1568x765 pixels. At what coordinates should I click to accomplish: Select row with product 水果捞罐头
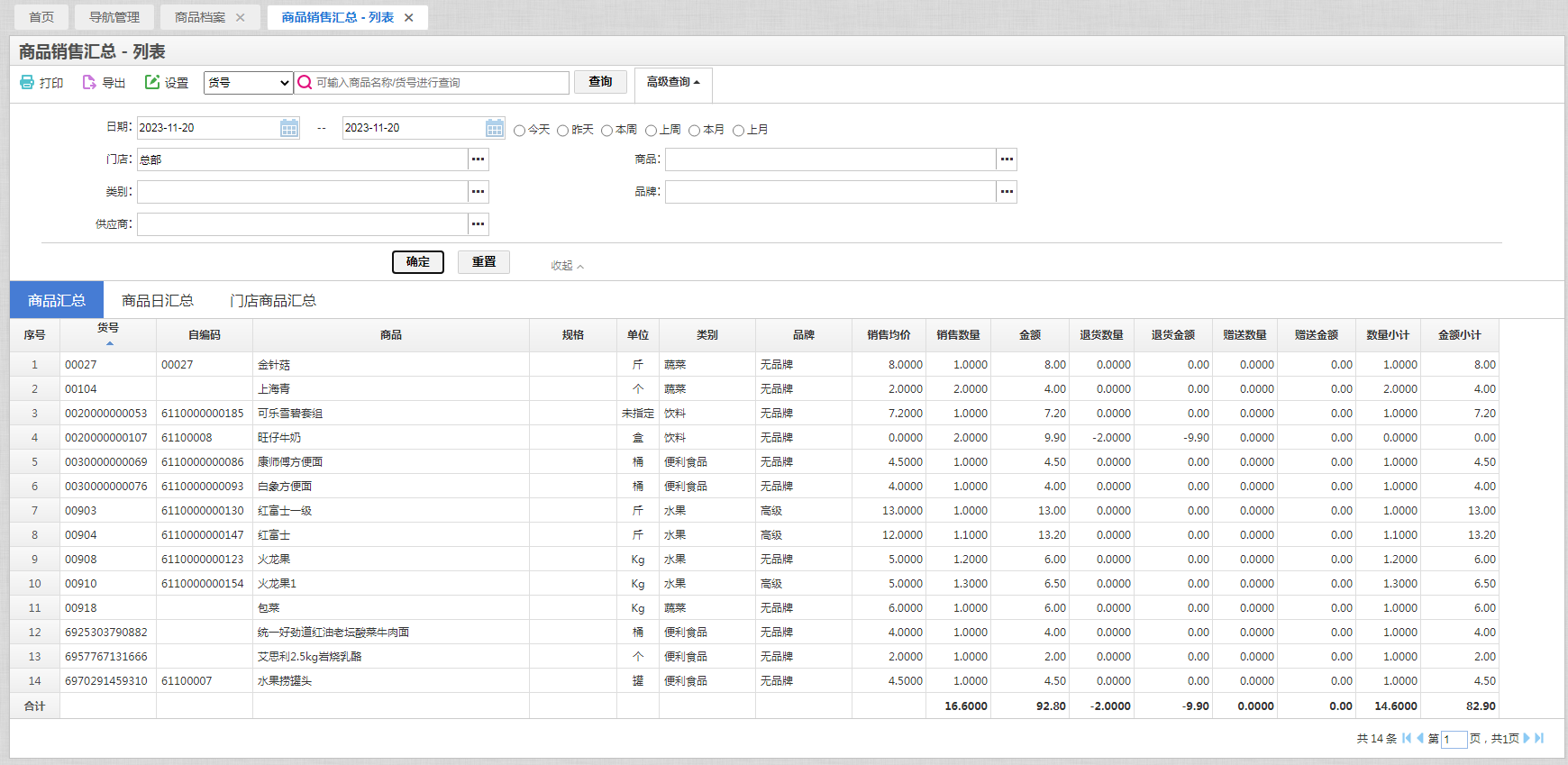[x=754, y=681]
